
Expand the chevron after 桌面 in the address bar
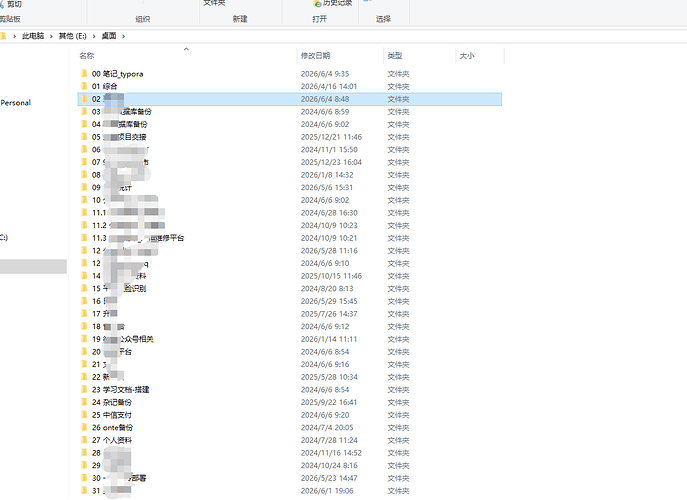pos(124,36)
